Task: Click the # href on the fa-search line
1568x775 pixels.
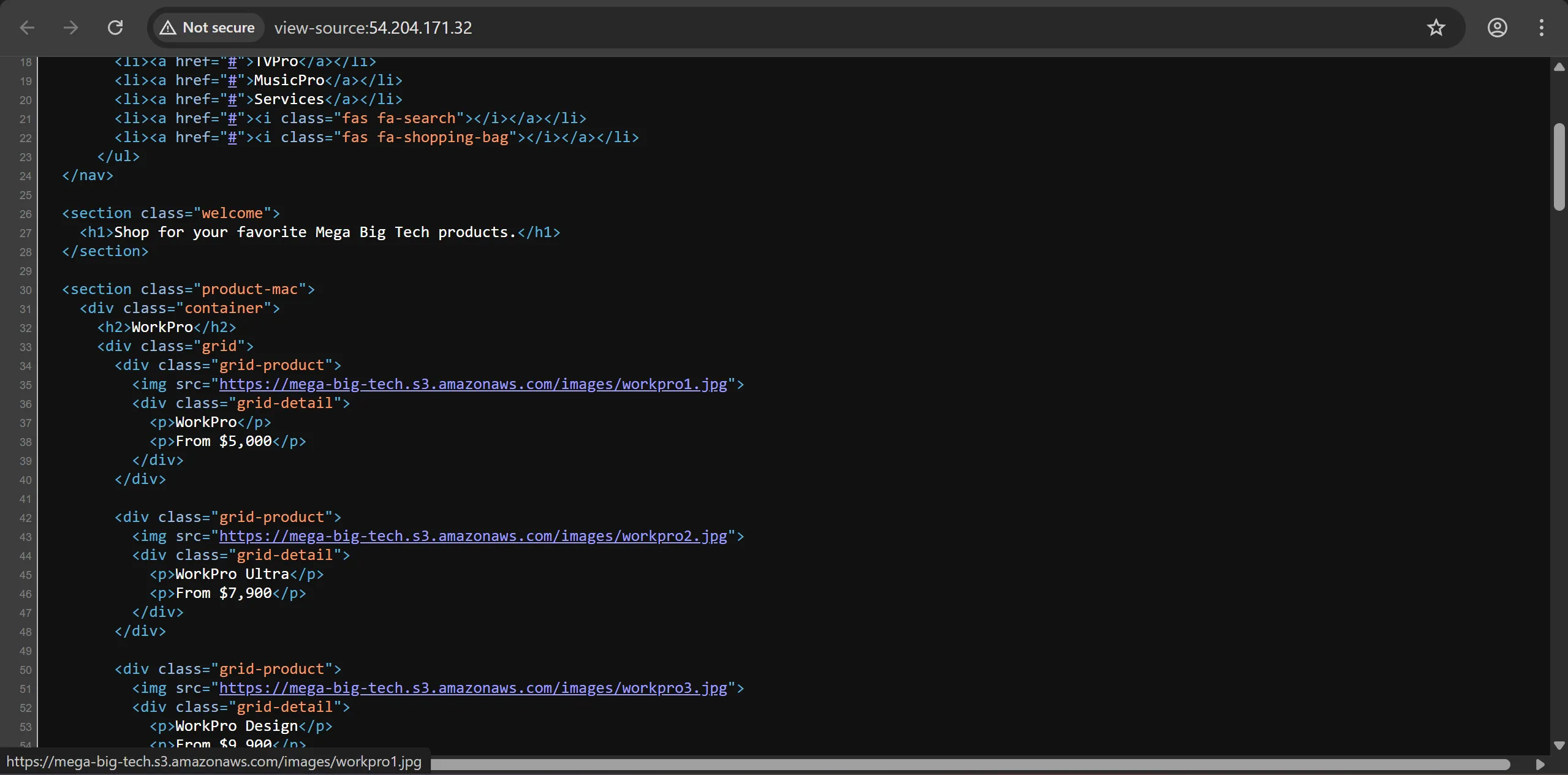Action: tap(232, 118)
